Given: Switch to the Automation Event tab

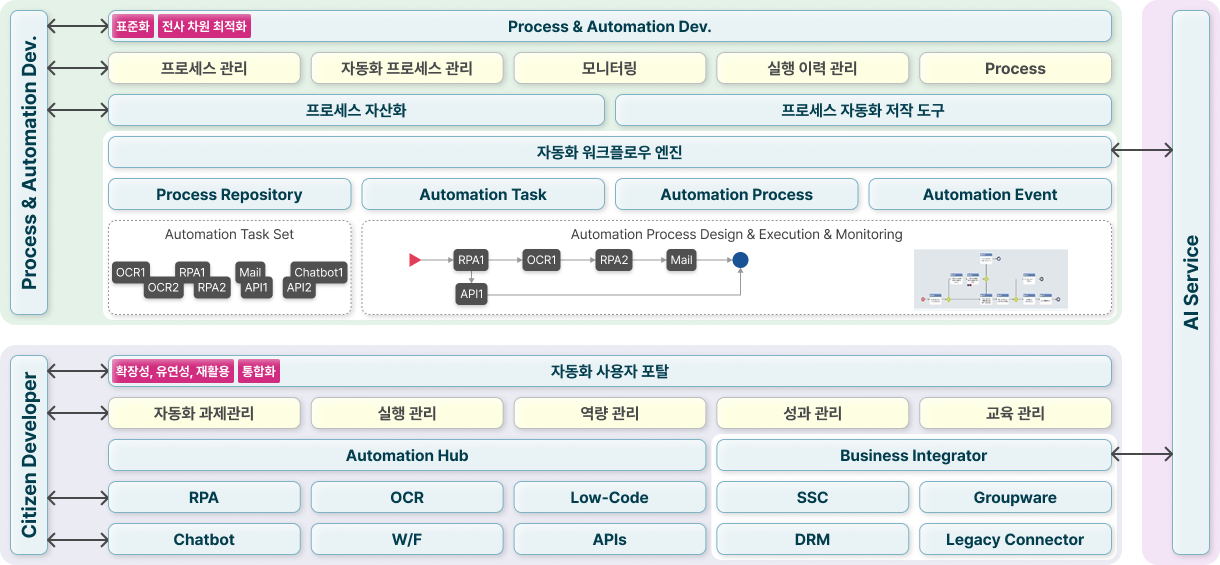Looking at the screenshot, I should (989, 194).
